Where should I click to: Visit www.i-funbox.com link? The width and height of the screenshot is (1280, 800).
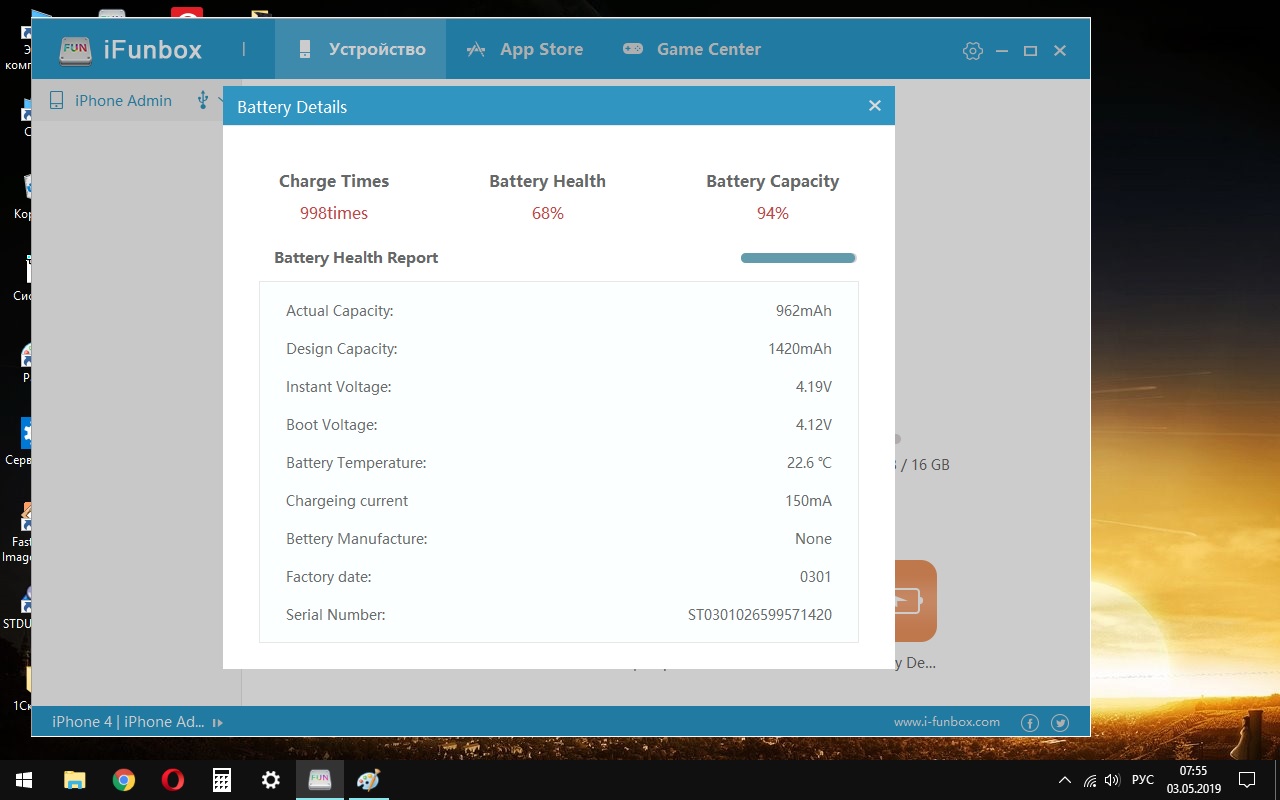[946, 722]
